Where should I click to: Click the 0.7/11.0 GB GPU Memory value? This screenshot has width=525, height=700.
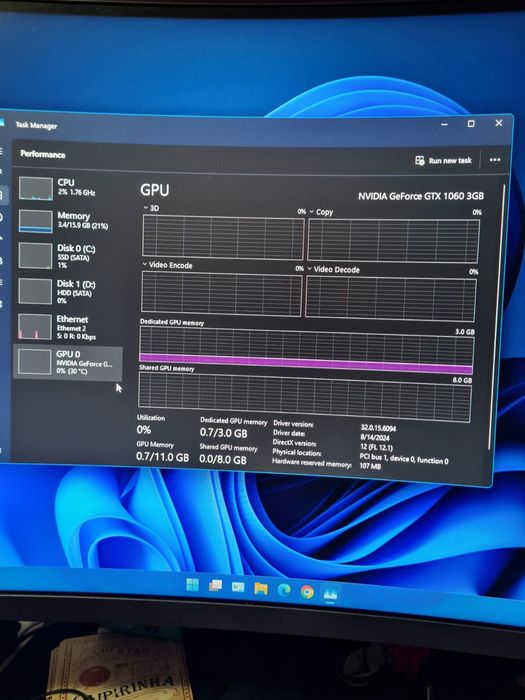(x=162, y=457)
